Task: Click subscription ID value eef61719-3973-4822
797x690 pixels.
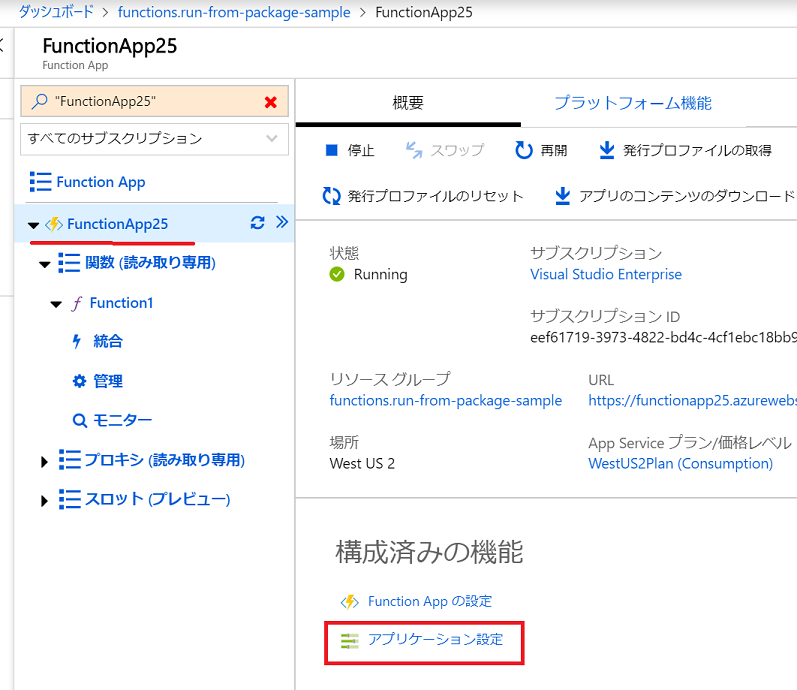Action: (663, 338)
